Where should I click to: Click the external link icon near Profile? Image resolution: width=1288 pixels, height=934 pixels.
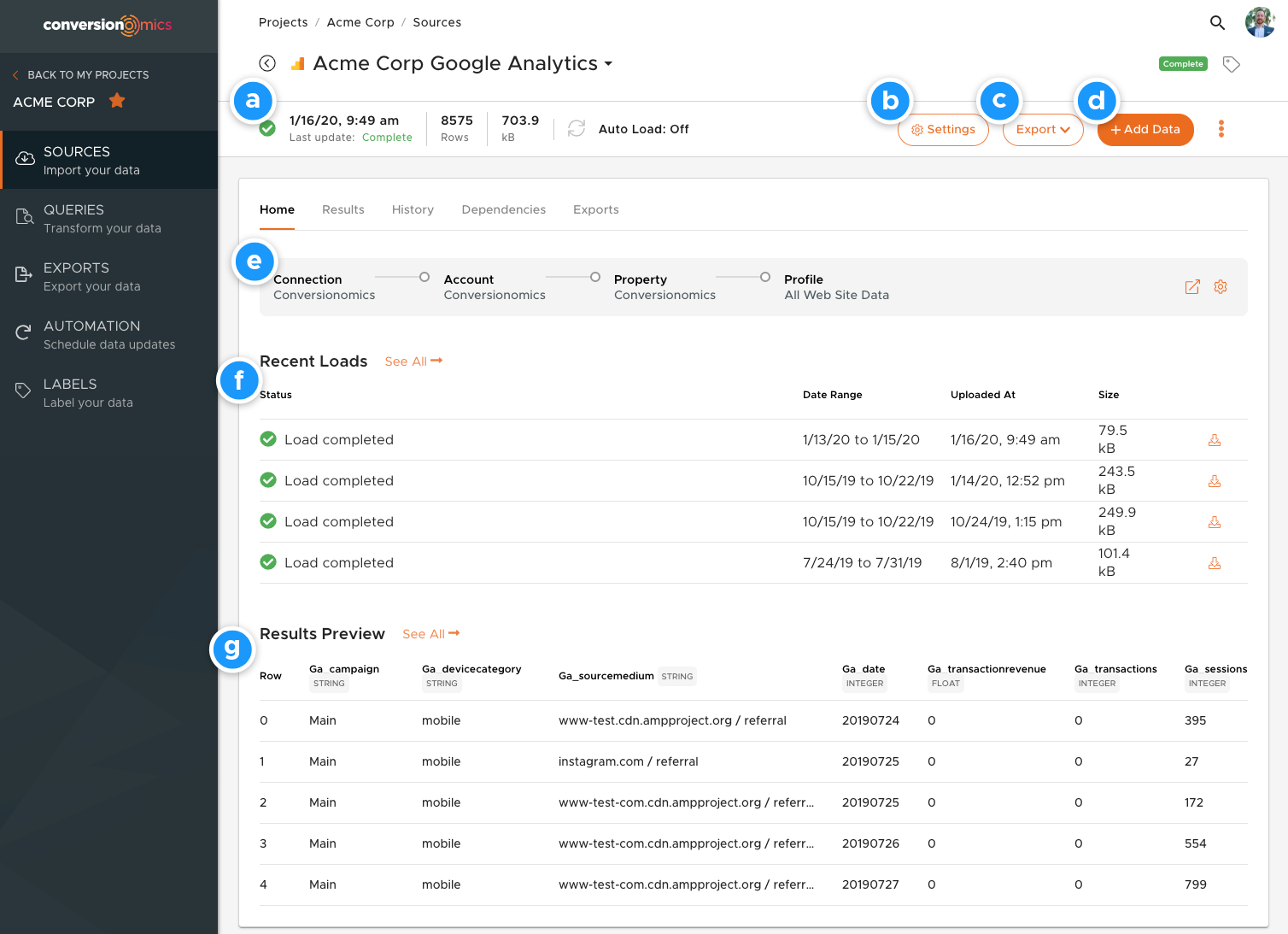1192,287
